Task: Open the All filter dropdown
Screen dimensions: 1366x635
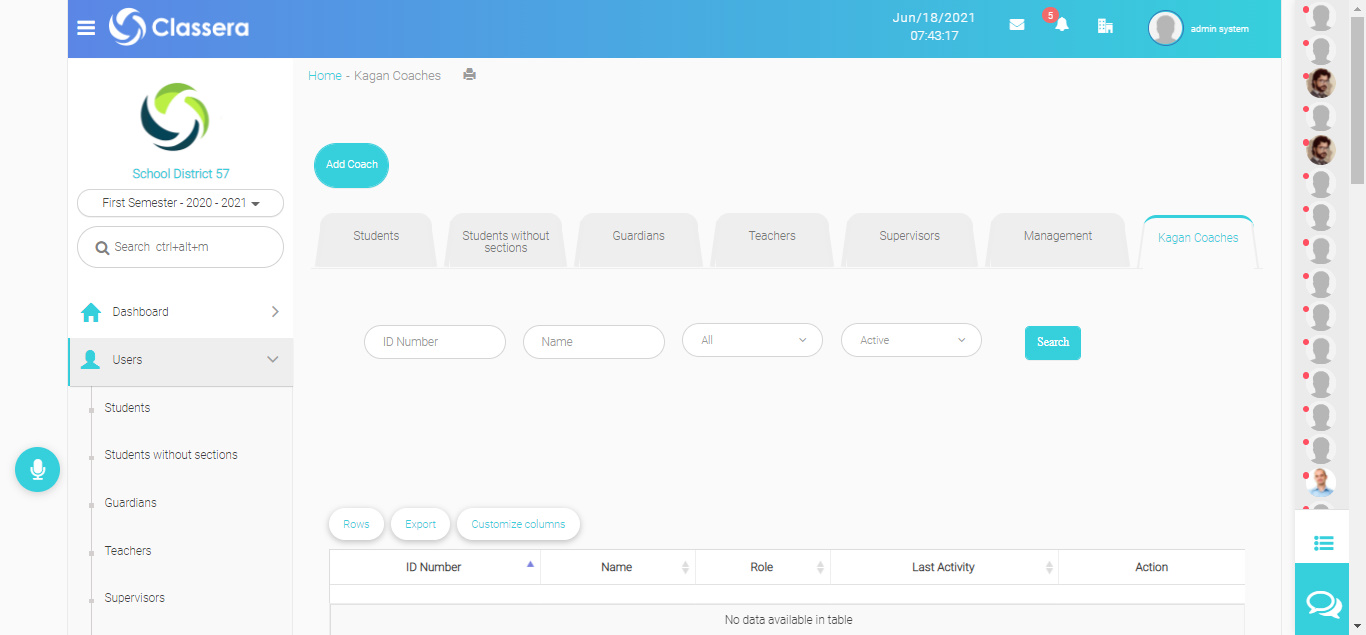Action: pos(752,340)
